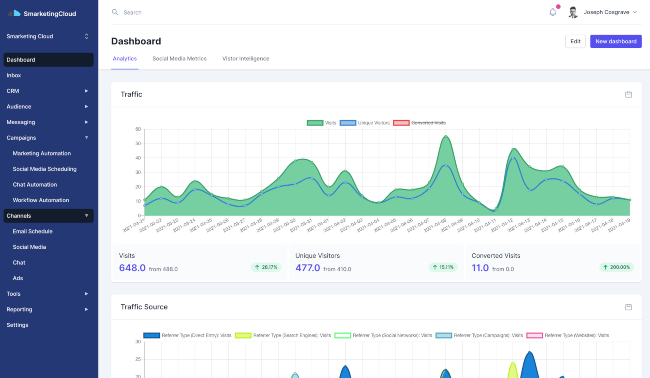Expand the CRM sidebar arrow
650x378 pixels.
point(86,91)
